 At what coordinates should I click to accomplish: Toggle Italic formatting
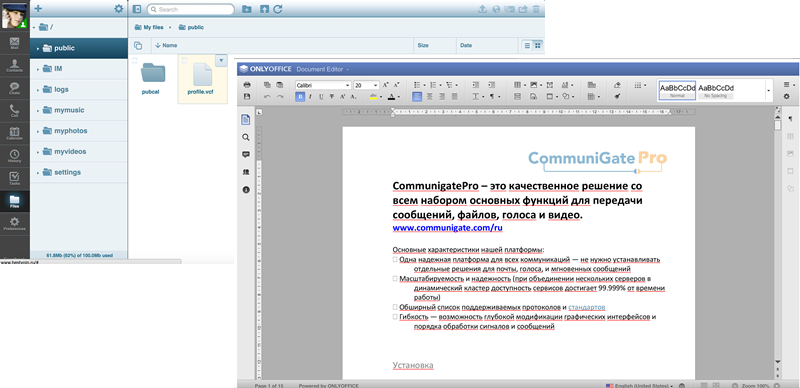point(310,96)
